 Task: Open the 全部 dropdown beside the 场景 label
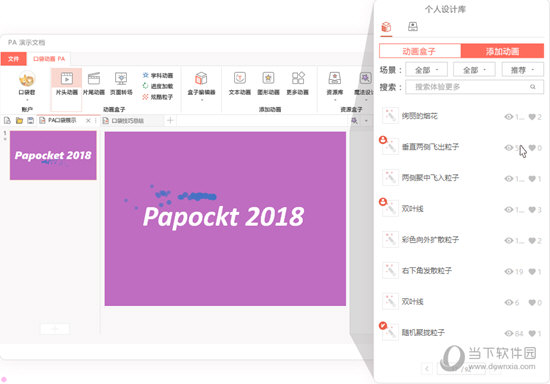pos(427,70)
